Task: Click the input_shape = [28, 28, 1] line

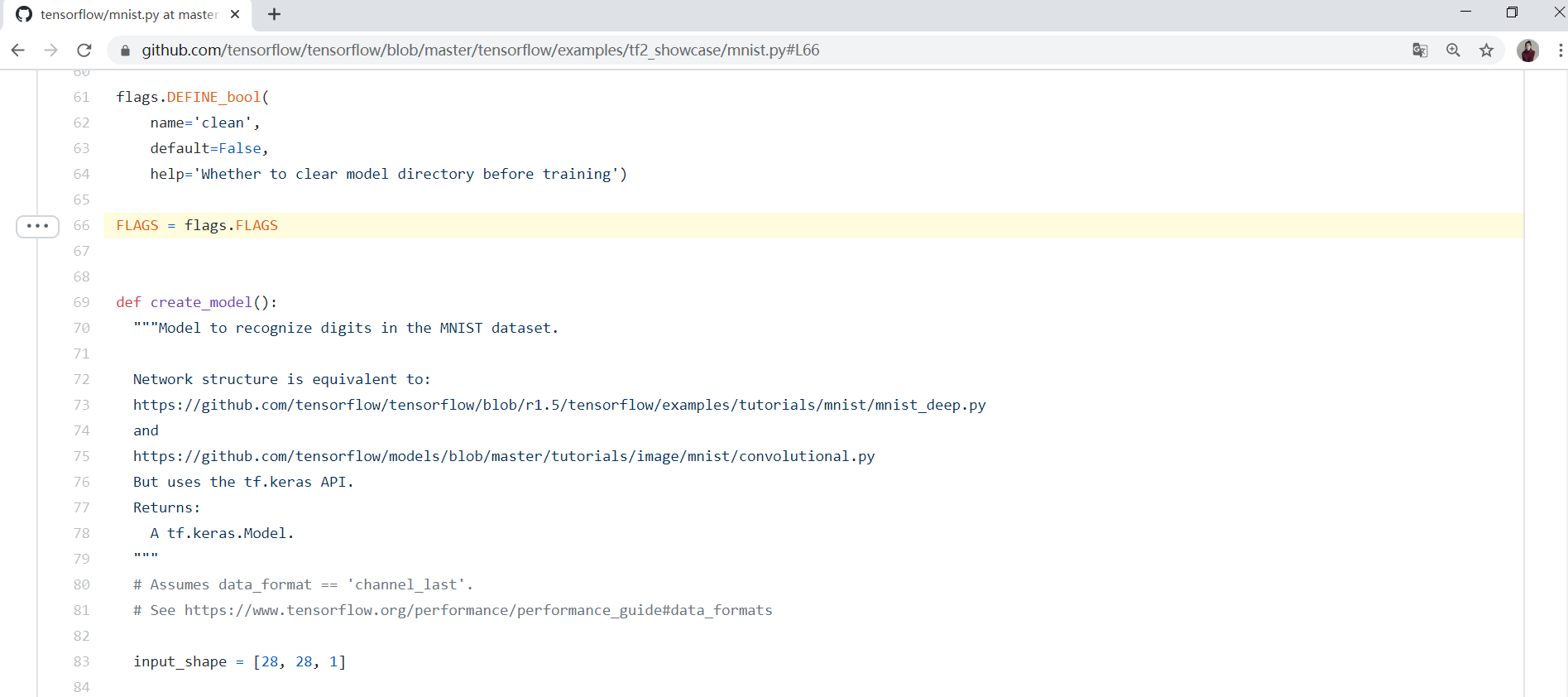Action: point(240,662)
